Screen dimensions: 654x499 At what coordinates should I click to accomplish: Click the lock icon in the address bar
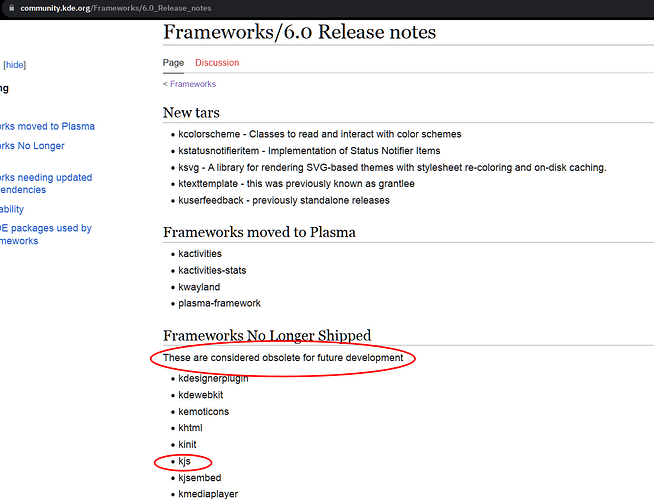12,8
